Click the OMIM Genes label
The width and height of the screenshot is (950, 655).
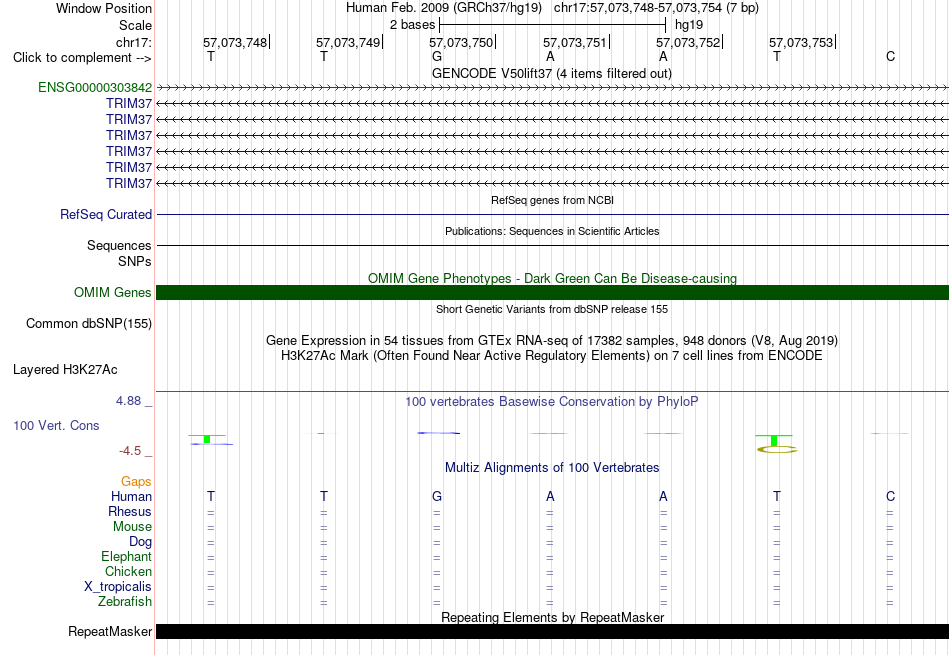[x=112, y=293]
